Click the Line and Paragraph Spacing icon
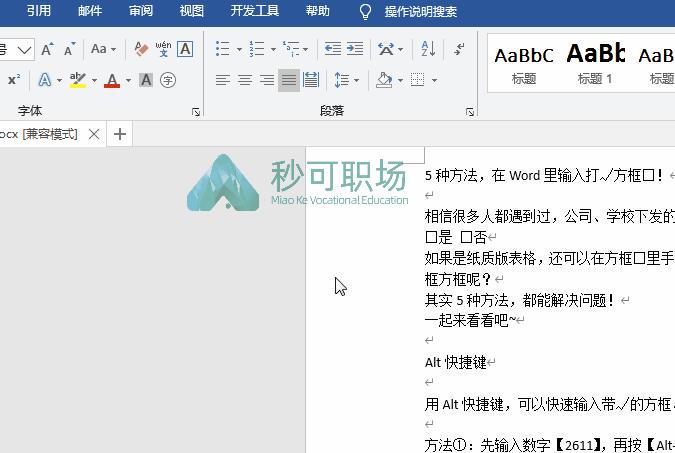Image resolution: width=675 pixels, height=453 pixels. pyautogui.click(x=342, y=80)
